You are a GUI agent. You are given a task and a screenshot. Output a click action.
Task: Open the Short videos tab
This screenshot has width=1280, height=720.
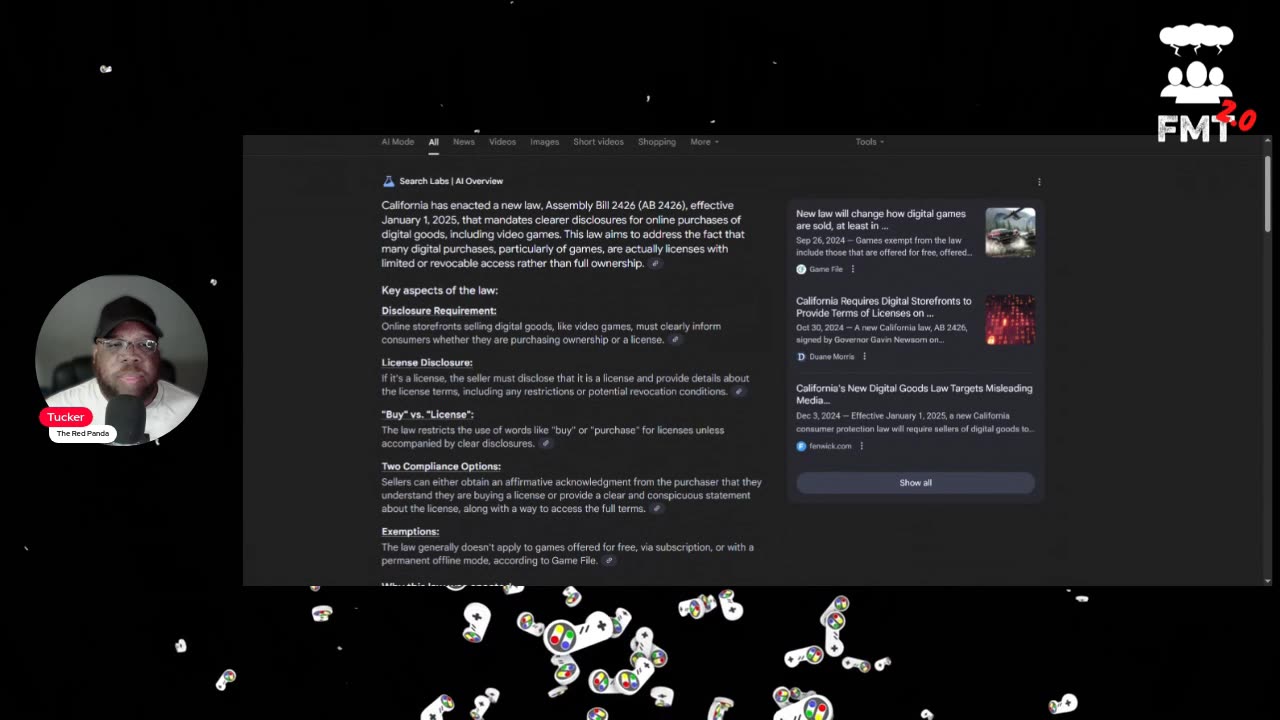(x=598, y=142)
